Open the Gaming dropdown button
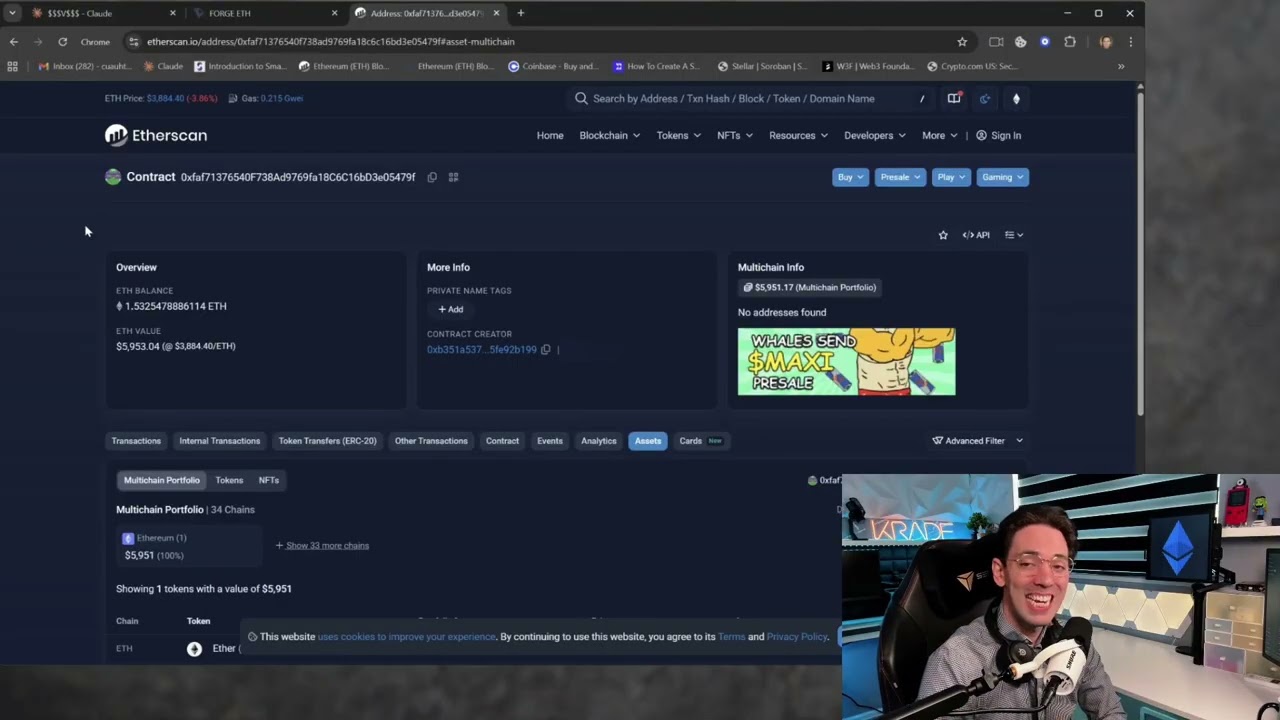 (1002, 177)
